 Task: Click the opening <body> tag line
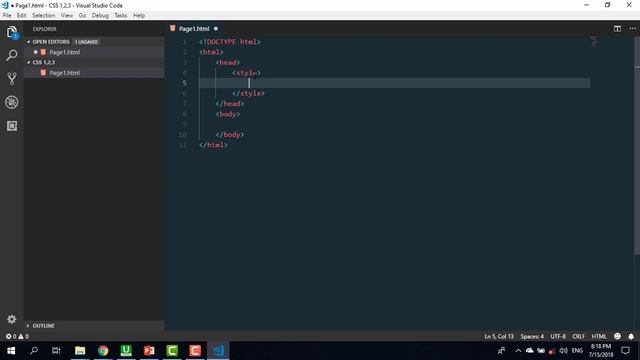point(228,114)
